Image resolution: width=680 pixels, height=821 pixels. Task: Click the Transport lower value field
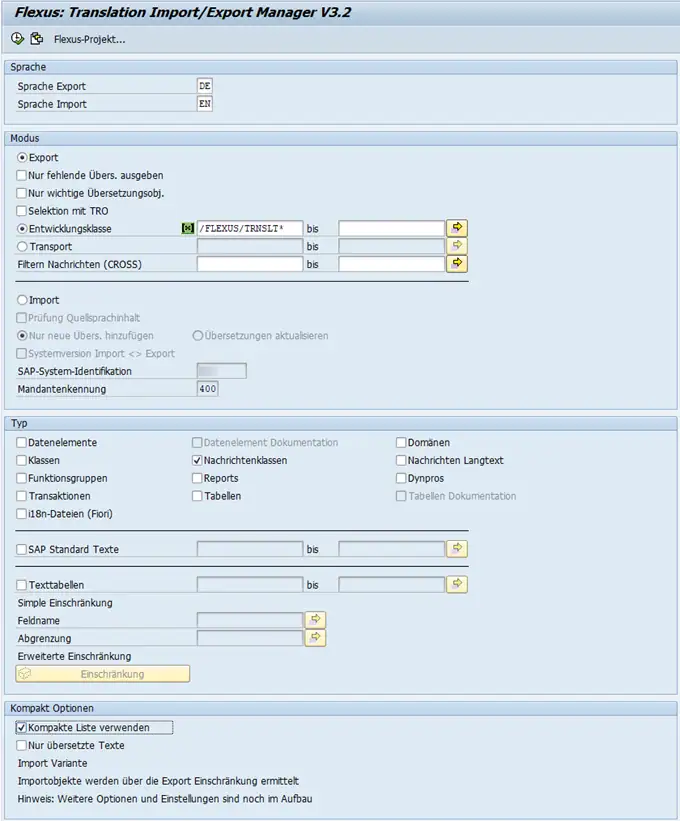tap(250, 247)
